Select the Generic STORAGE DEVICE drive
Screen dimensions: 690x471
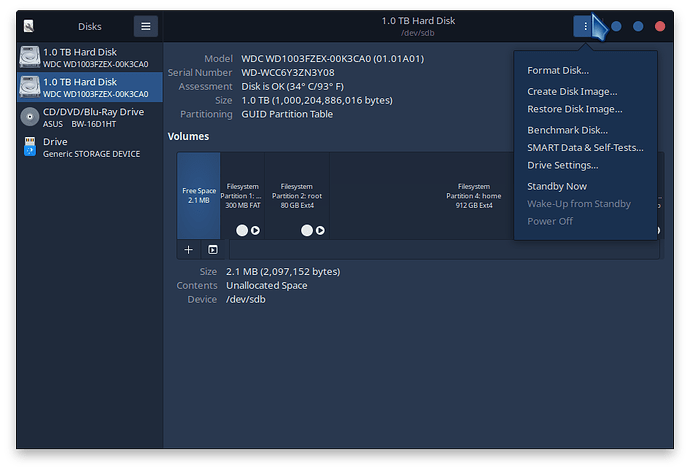coord(90,147)
